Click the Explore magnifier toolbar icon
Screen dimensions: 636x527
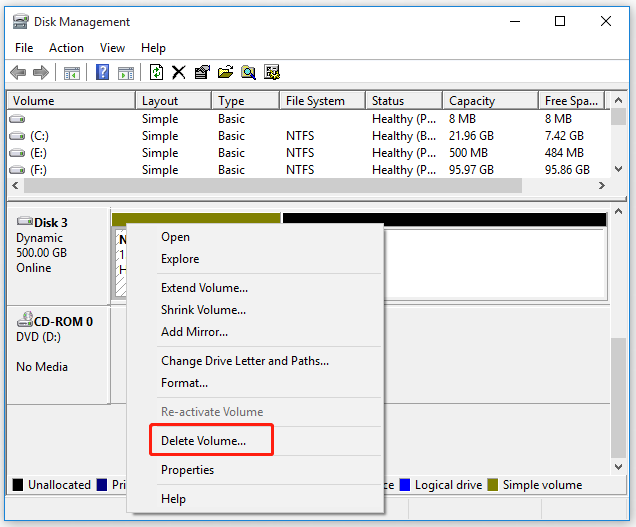click(248, 73)
